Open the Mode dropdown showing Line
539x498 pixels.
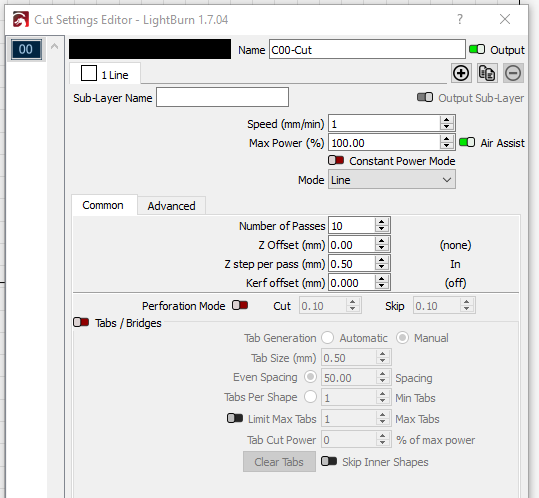pos(392,180)
